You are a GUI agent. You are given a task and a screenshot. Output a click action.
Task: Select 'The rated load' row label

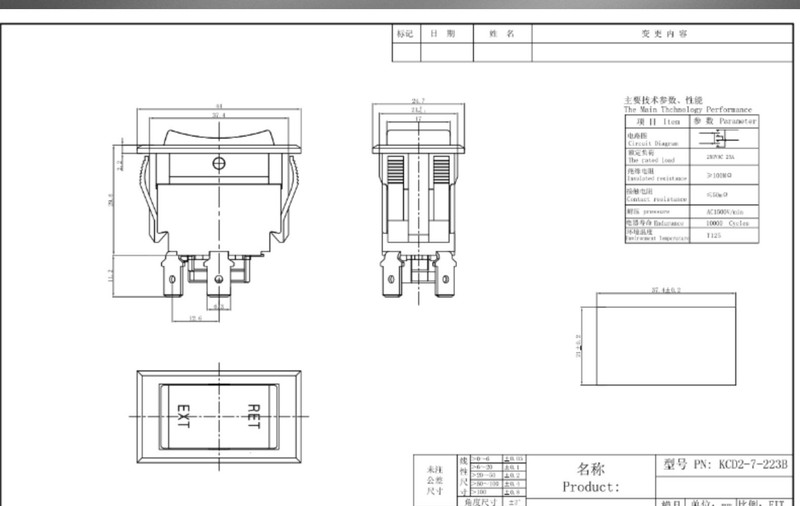click(x=652, y=160)
